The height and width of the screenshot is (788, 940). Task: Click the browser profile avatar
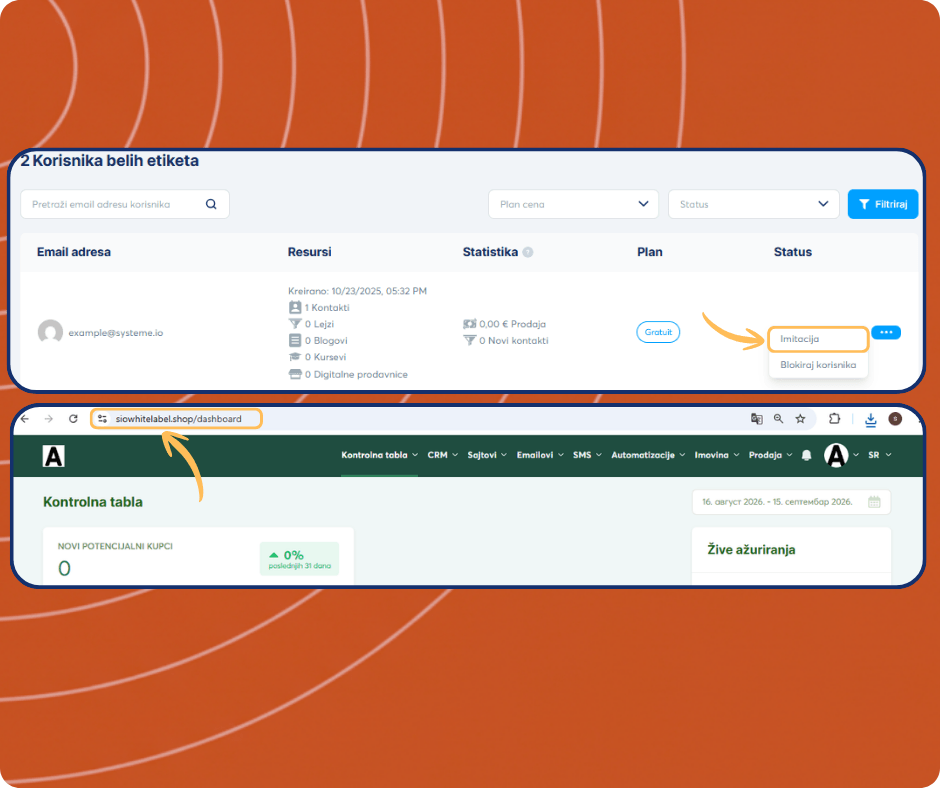coord(895,419)
